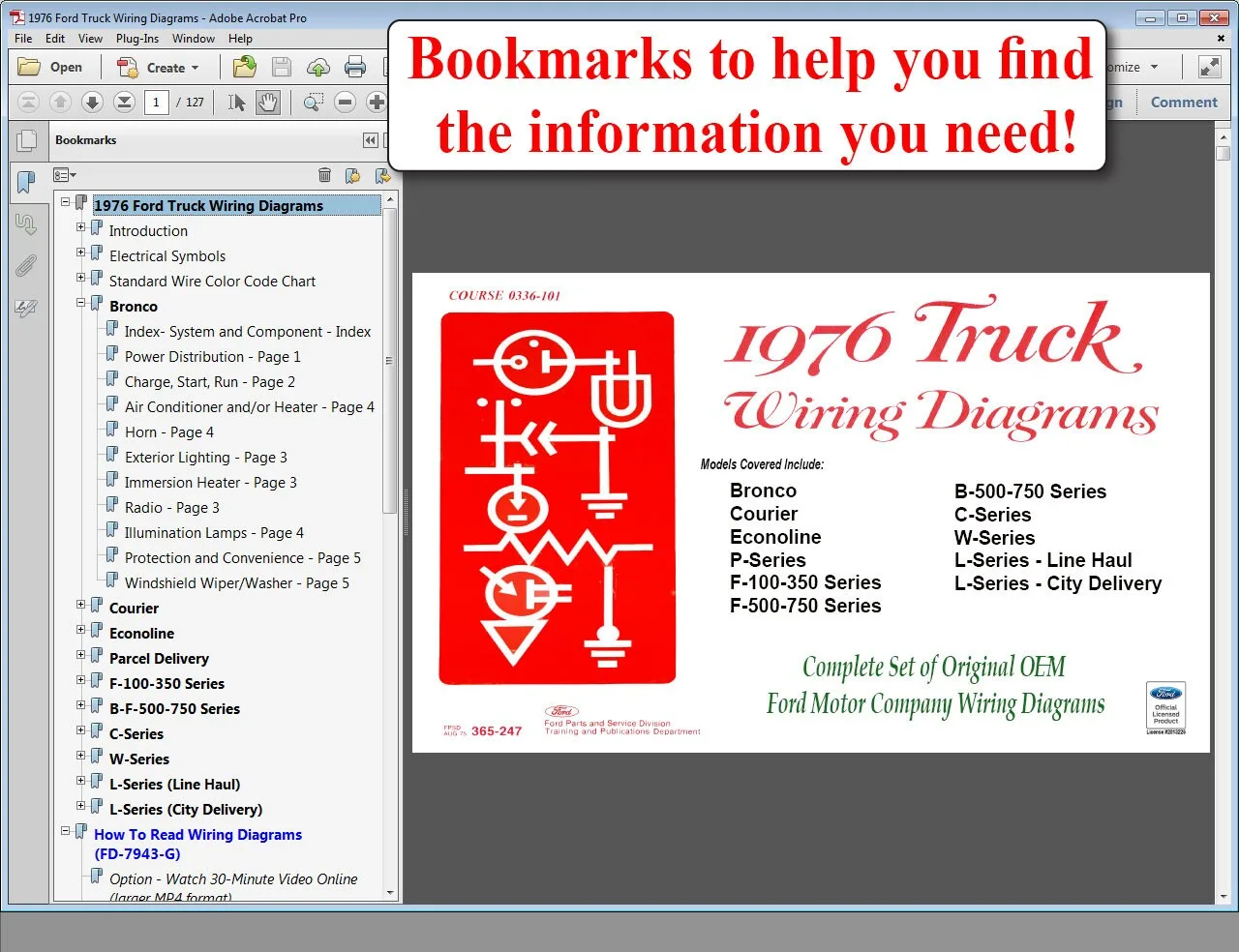Open 'Exterior Lighting - Page 3' bookmark

(206, 458)
